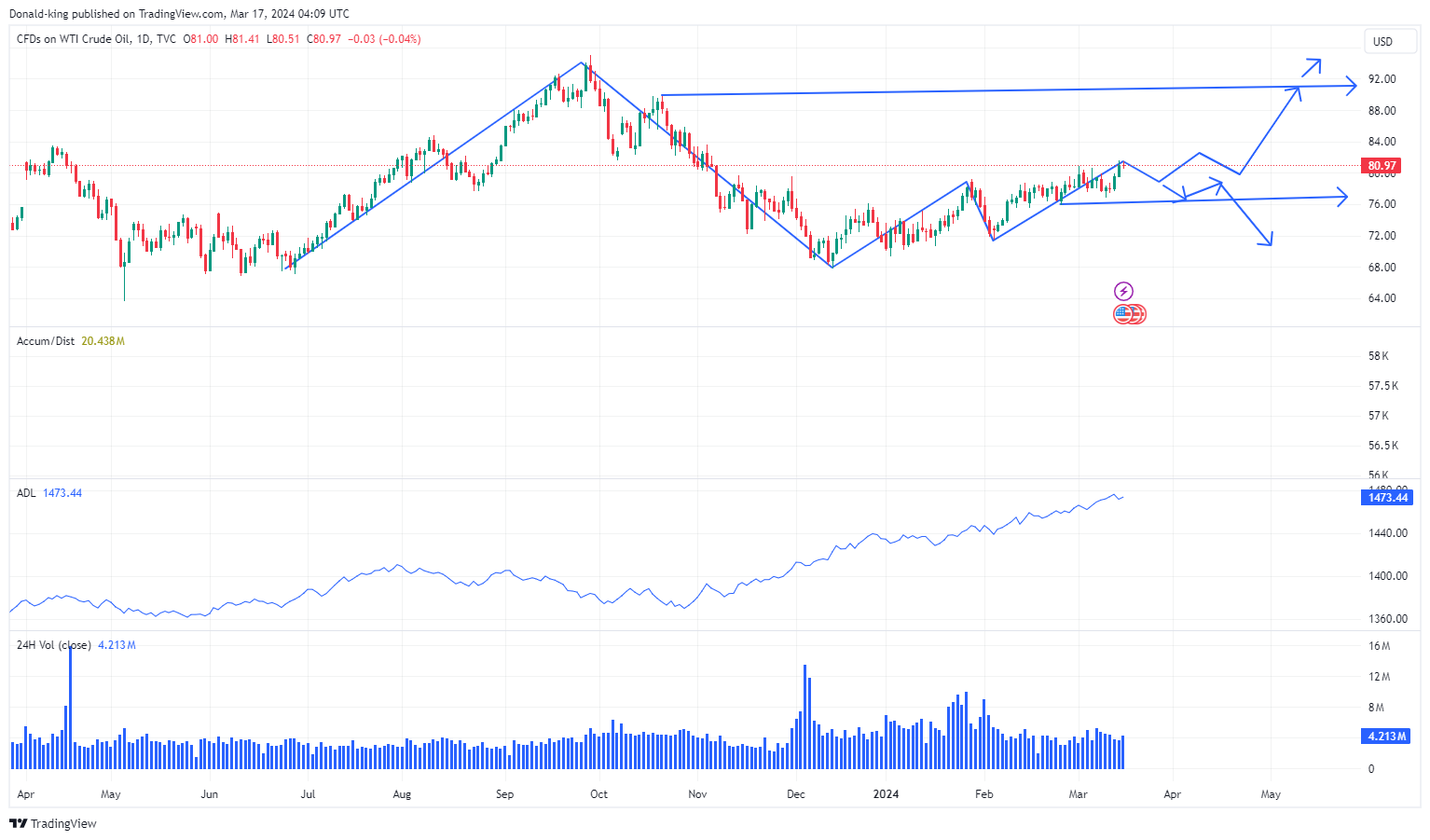Click the 64.00 price axis label

click(1382, 298)
